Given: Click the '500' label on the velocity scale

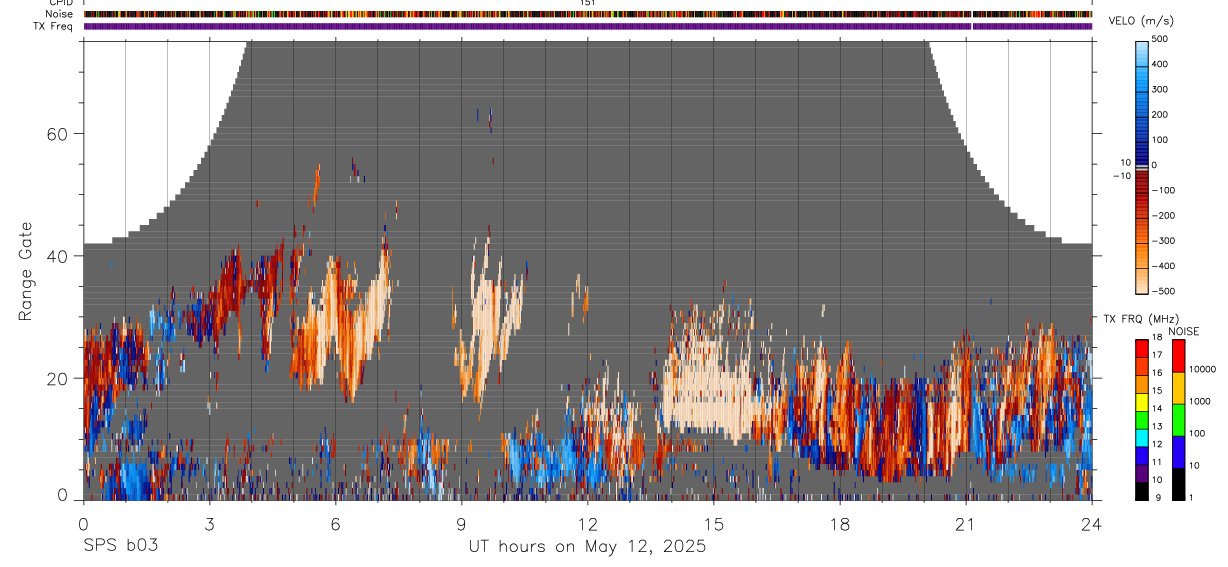Looking at the screenshot, I should tap(1162, 40).
